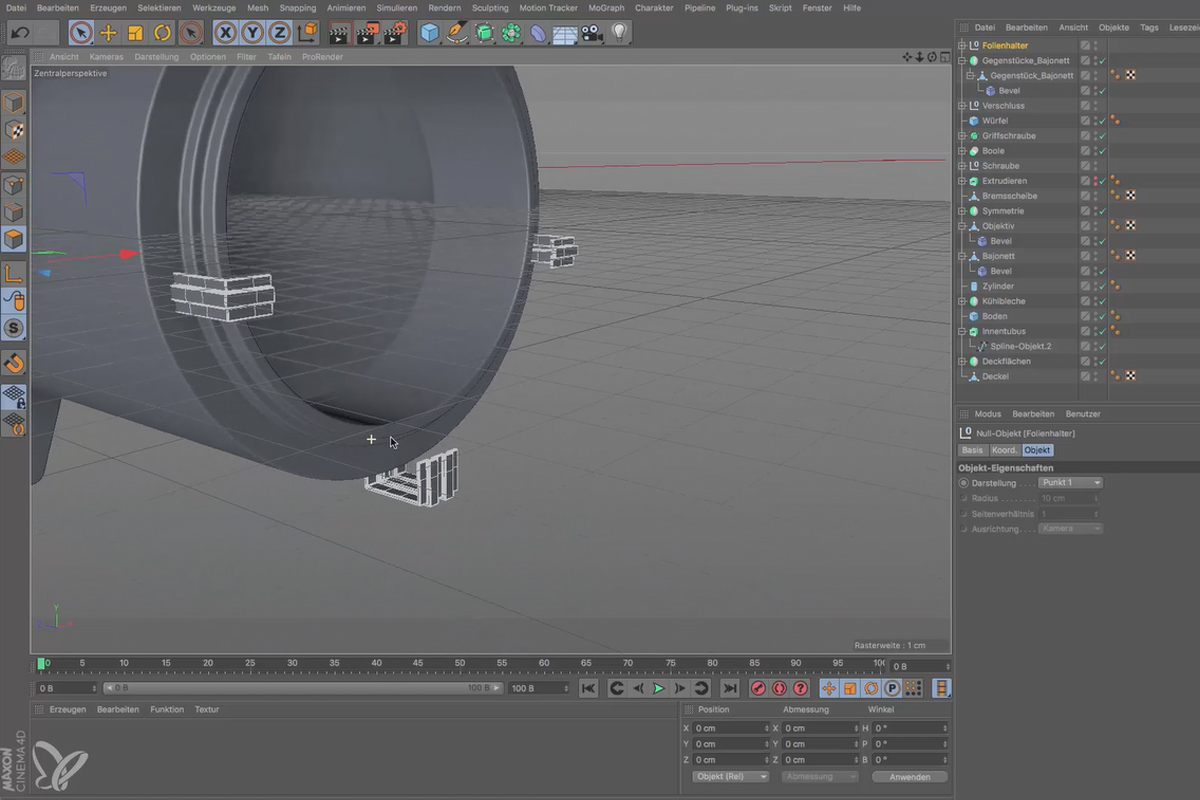Toggle the green checkmark for Würfel
This screenshot has height=800, width=1200.
pos(1102,121)
